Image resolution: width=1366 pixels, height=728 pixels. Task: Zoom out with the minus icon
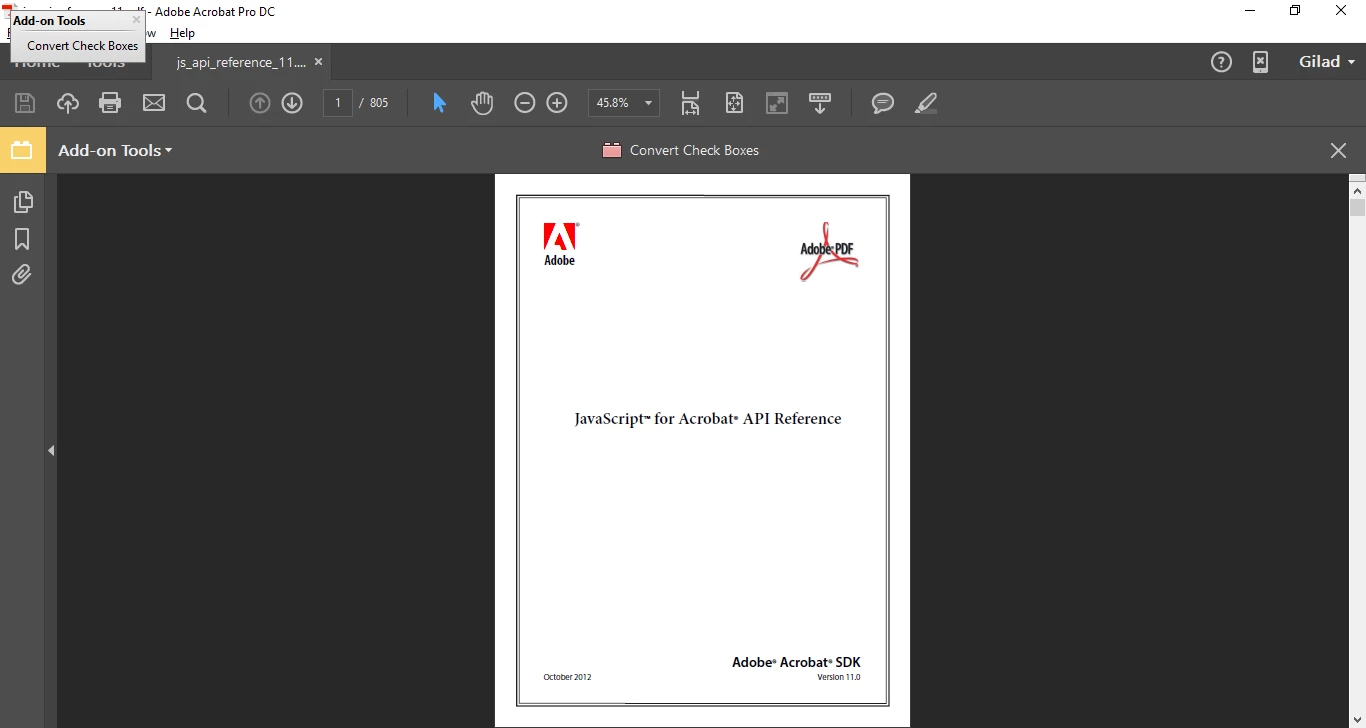tap(525, 103)
